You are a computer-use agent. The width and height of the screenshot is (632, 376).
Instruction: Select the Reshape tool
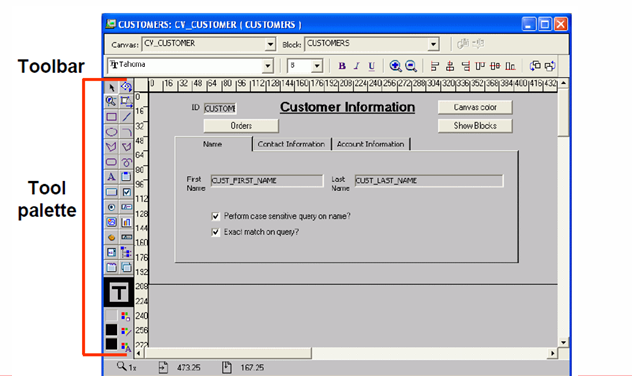tap(126, 102)
